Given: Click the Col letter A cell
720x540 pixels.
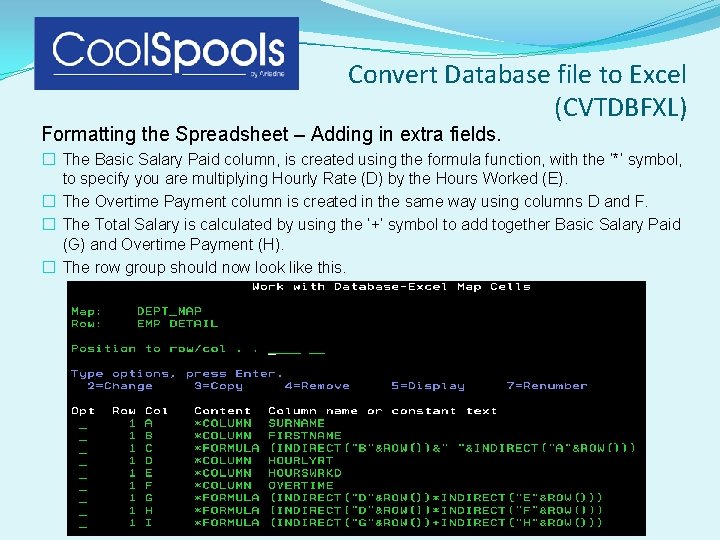Looking at the screenshot, I should pos(148,423).
